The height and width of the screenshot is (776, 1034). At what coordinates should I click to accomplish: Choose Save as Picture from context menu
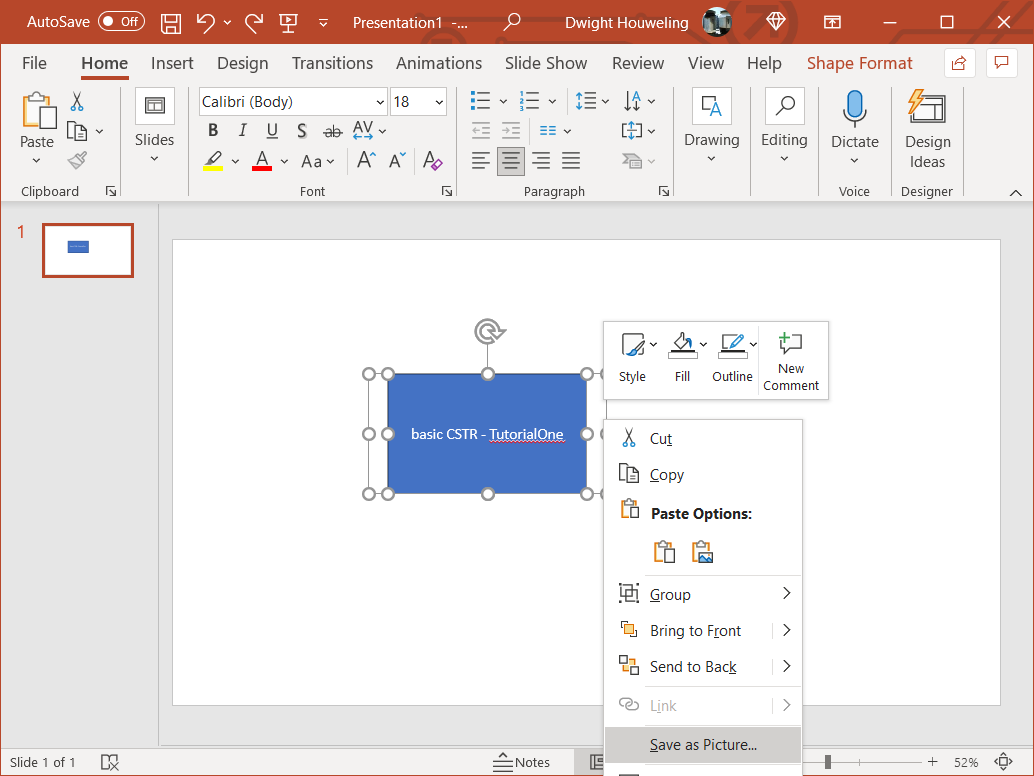click(703, 744)
